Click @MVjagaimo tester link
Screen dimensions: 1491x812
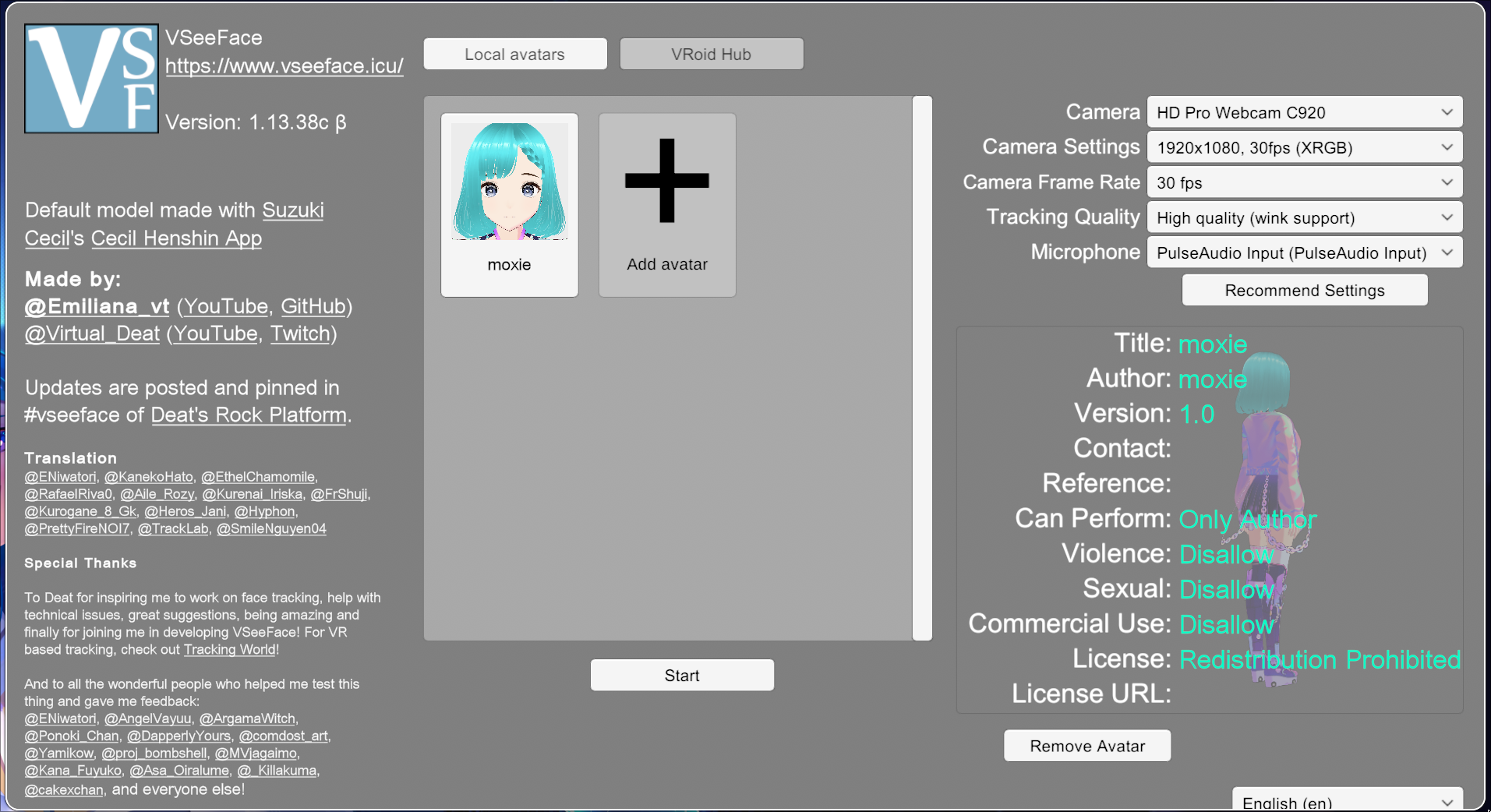click(256, 753)
